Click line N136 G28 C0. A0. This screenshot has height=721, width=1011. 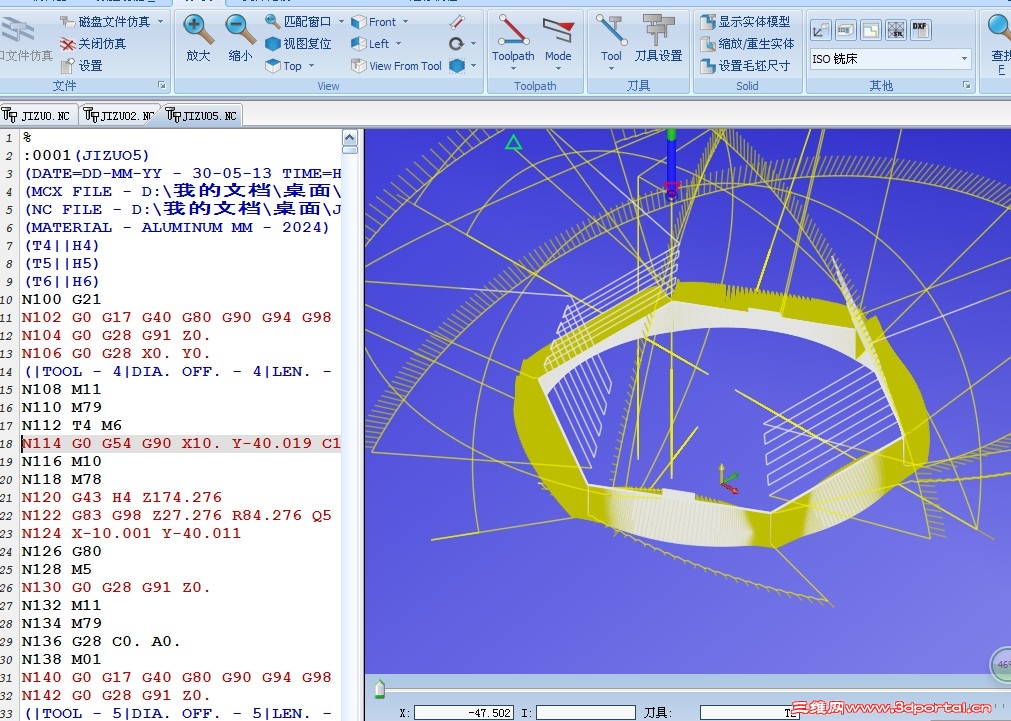pos(101,641)
